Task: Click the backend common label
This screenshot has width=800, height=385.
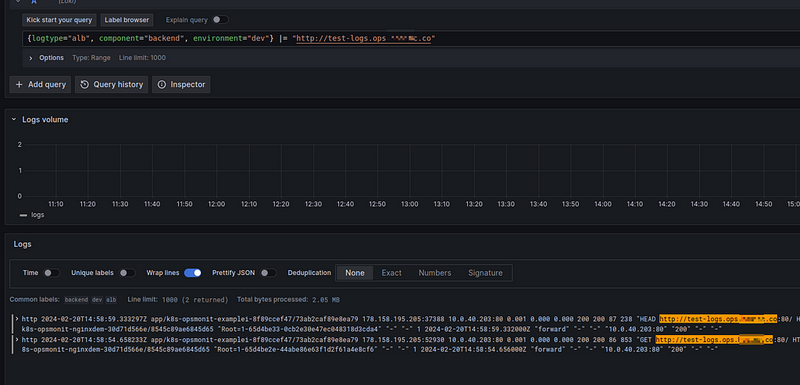Action: point(76,300)
